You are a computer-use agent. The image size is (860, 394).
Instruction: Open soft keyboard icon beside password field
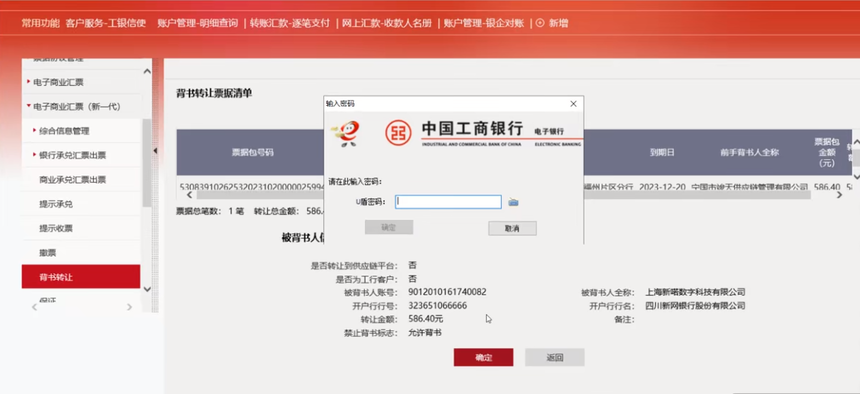(513, 202)
